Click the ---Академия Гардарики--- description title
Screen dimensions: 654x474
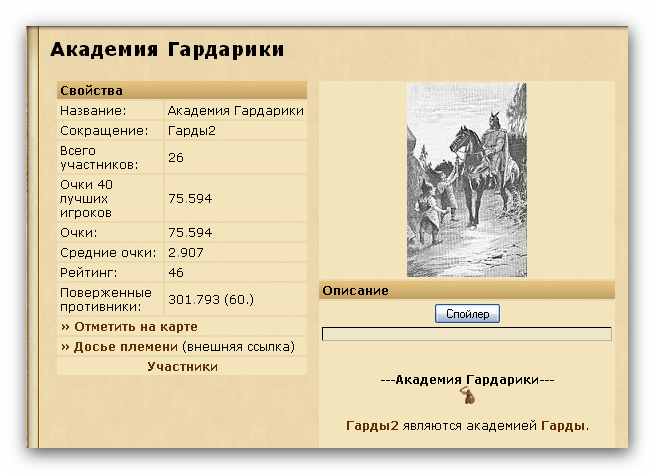coord(467,380)
